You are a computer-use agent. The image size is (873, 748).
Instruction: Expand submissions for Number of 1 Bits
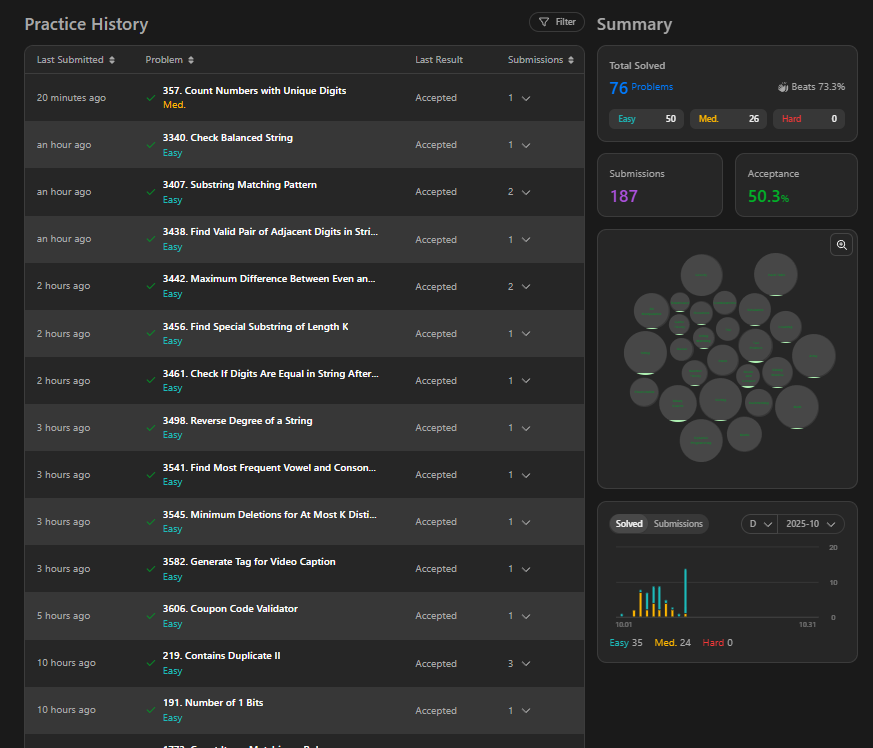(526, 711)
